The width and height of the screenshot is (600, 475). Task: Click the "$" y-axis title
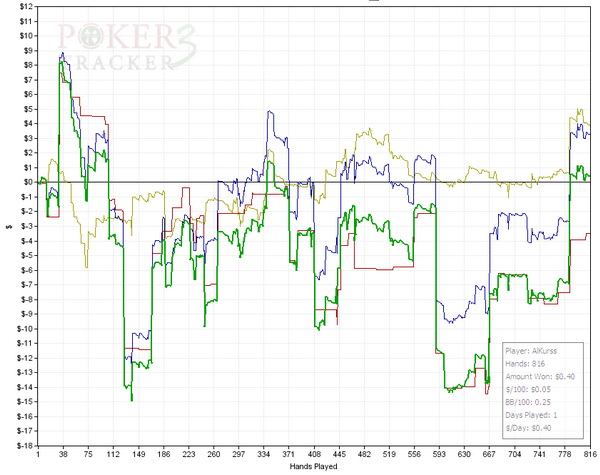tap(7, 226)
